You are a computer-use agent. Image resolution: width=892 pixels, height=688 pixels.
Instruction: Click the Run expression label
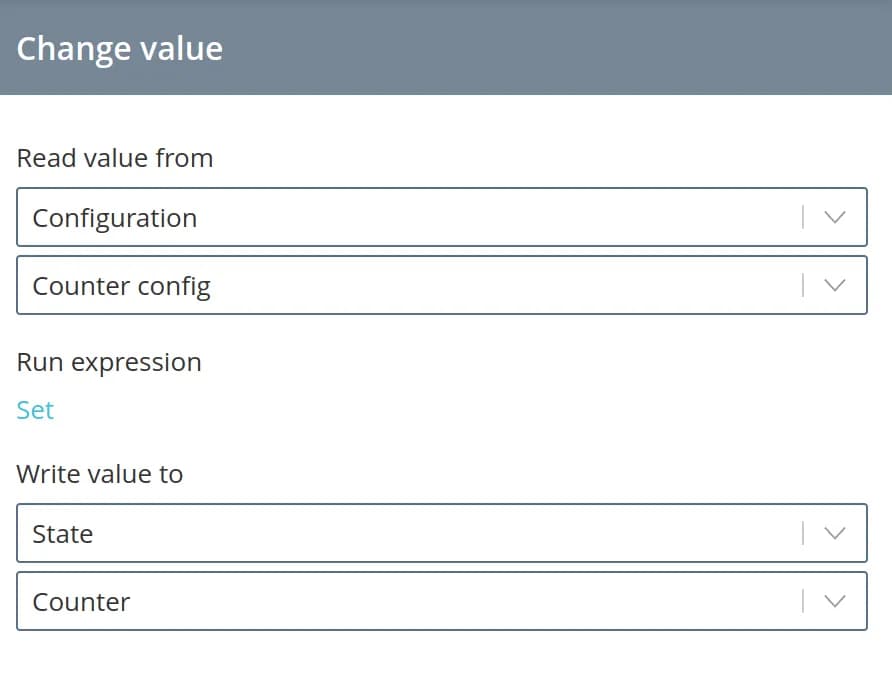coord(109,362)
